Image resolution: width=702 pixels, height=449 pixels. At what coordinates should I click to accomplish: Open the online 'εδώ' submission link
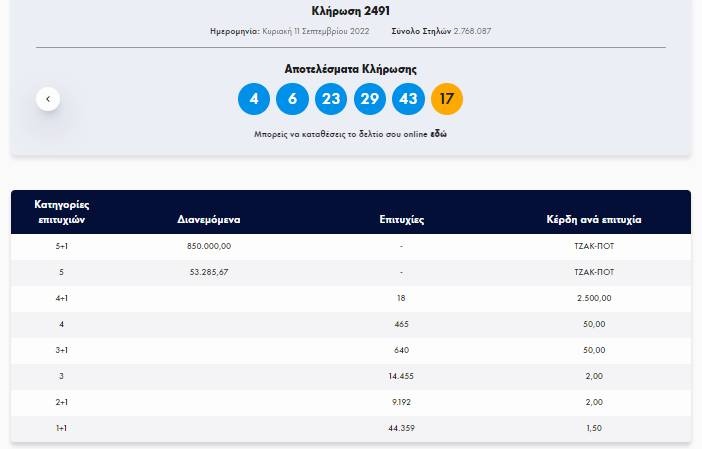point(438,133)
